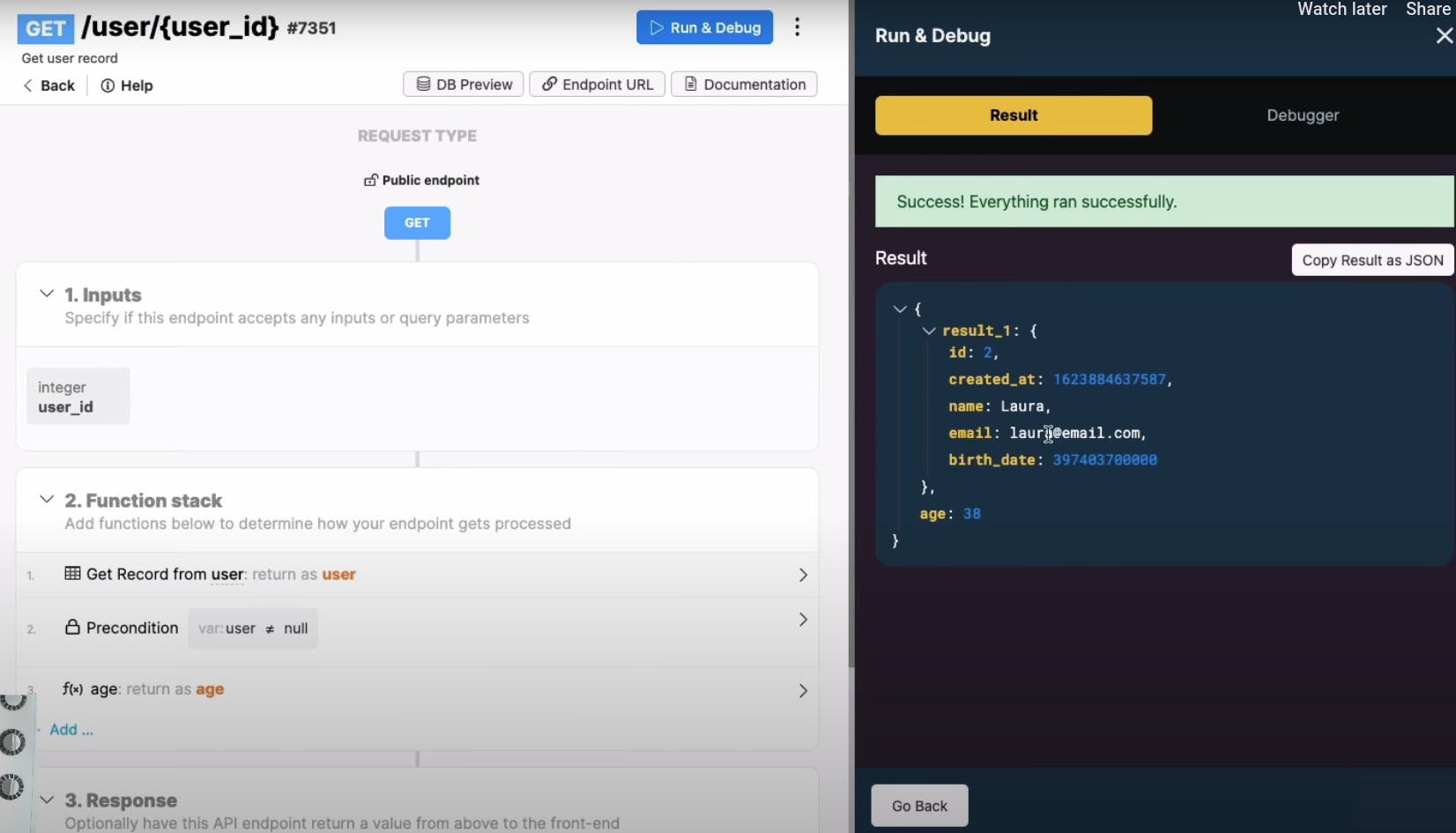Screen dimensions: 1456x833
Task: Collapse the root JSON object chevron
Action: point(900,309)
